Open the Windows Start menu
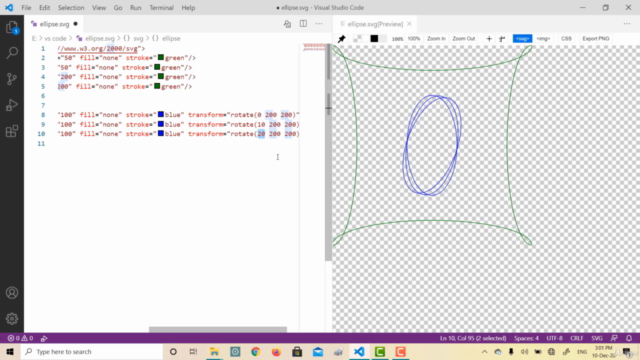The image size is (640, 360). pos(10,351)
